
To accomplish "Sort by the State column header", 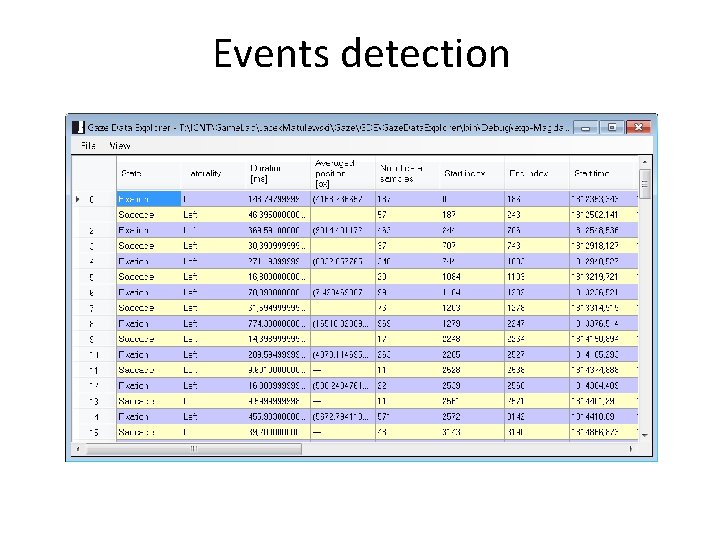I will click(149, 173).
